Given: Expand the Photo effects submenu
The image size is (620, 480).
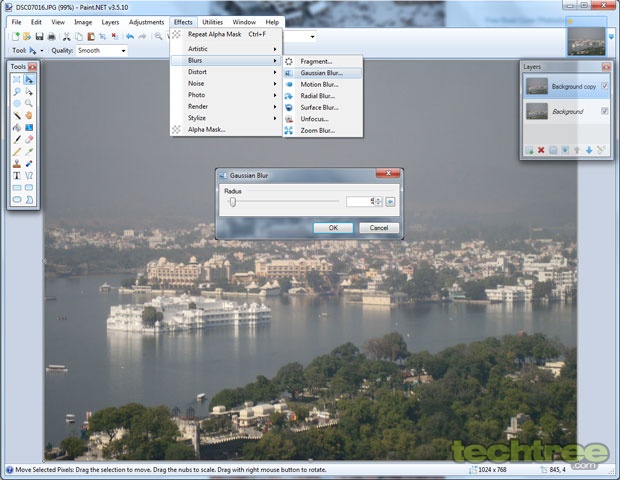Looking at the screenshot, I should pyautogui.click(x=226, y=95).
